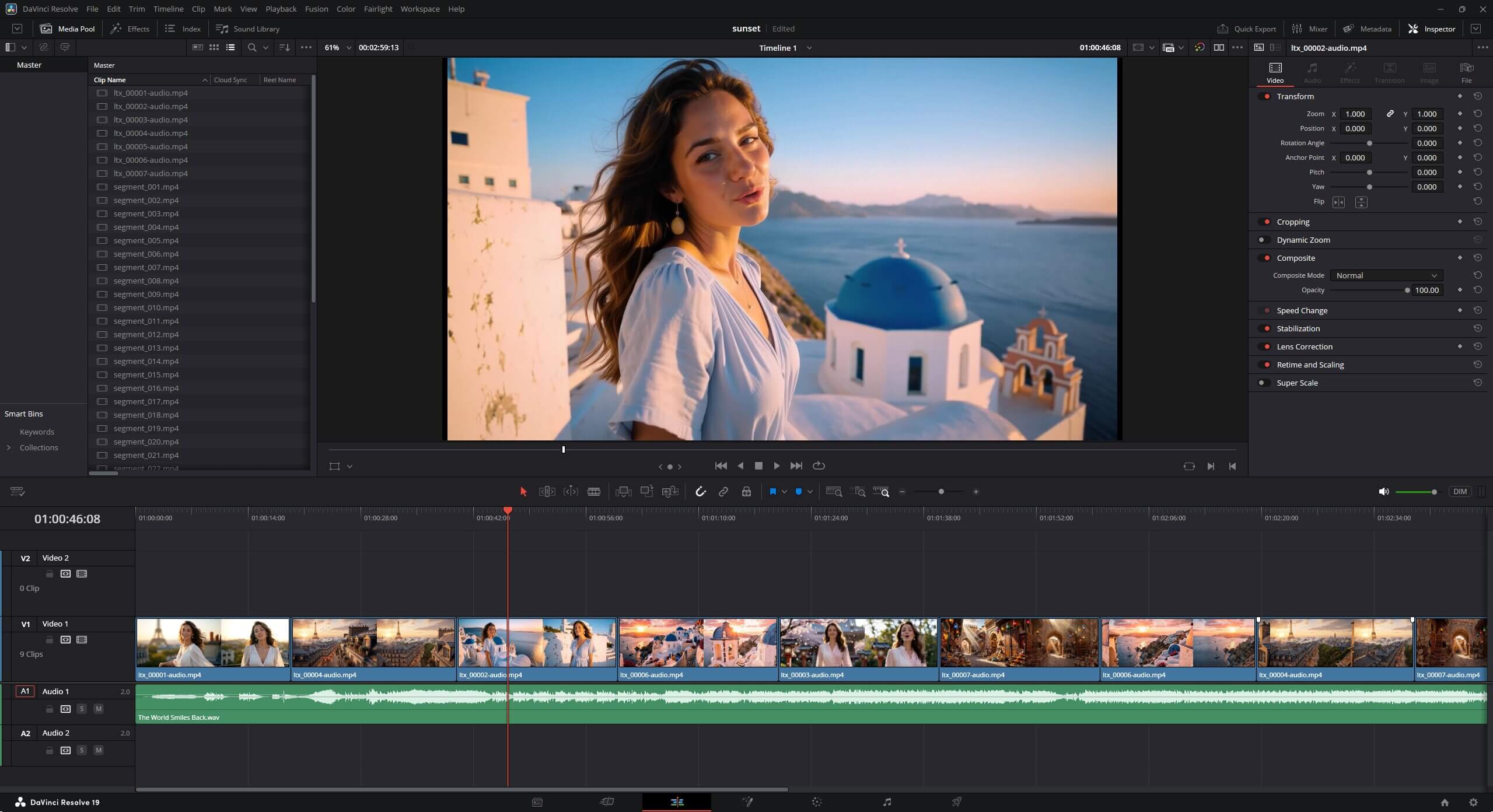The width and height of the screenshot is (1493, 812).
Task: Switch Media Pool to list view
Action: [230, 47]
